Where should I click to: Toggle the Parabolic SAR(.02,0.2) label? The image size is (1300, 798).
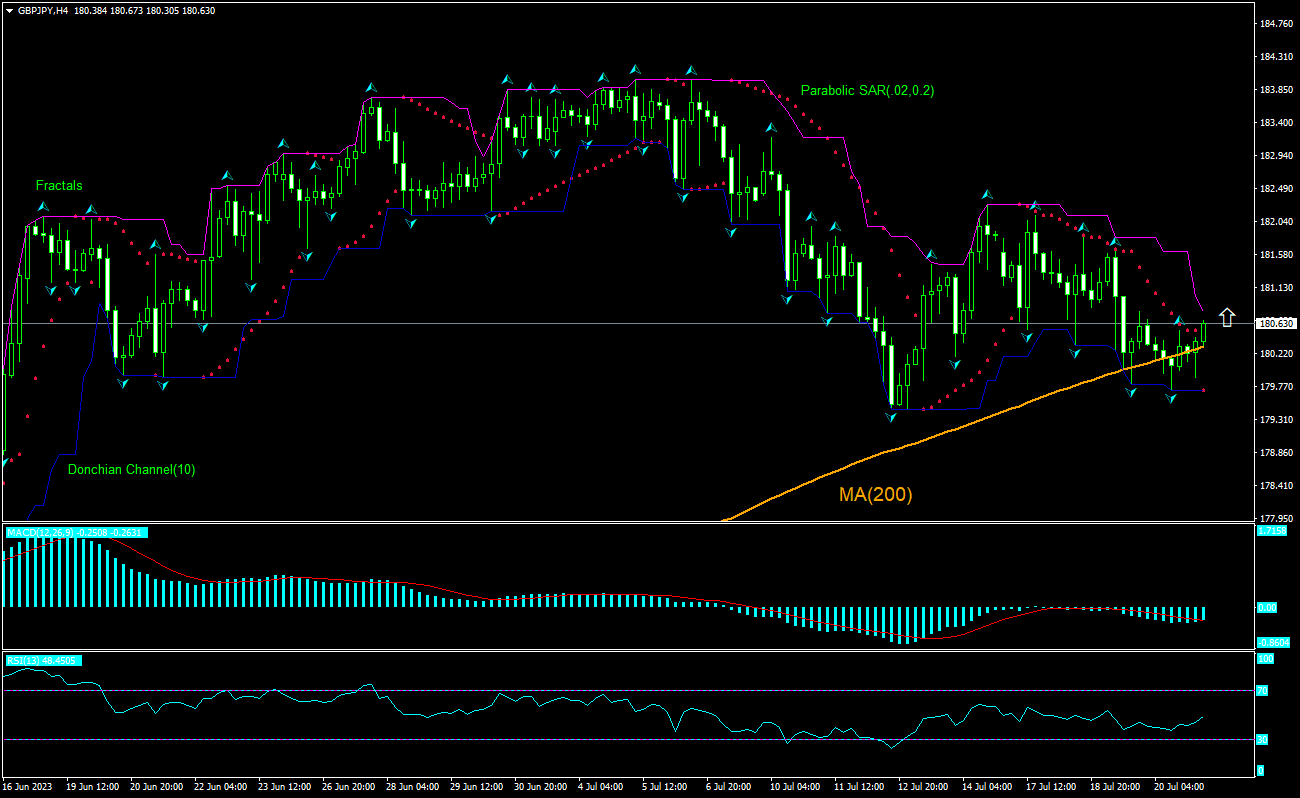tap(868, 88)
